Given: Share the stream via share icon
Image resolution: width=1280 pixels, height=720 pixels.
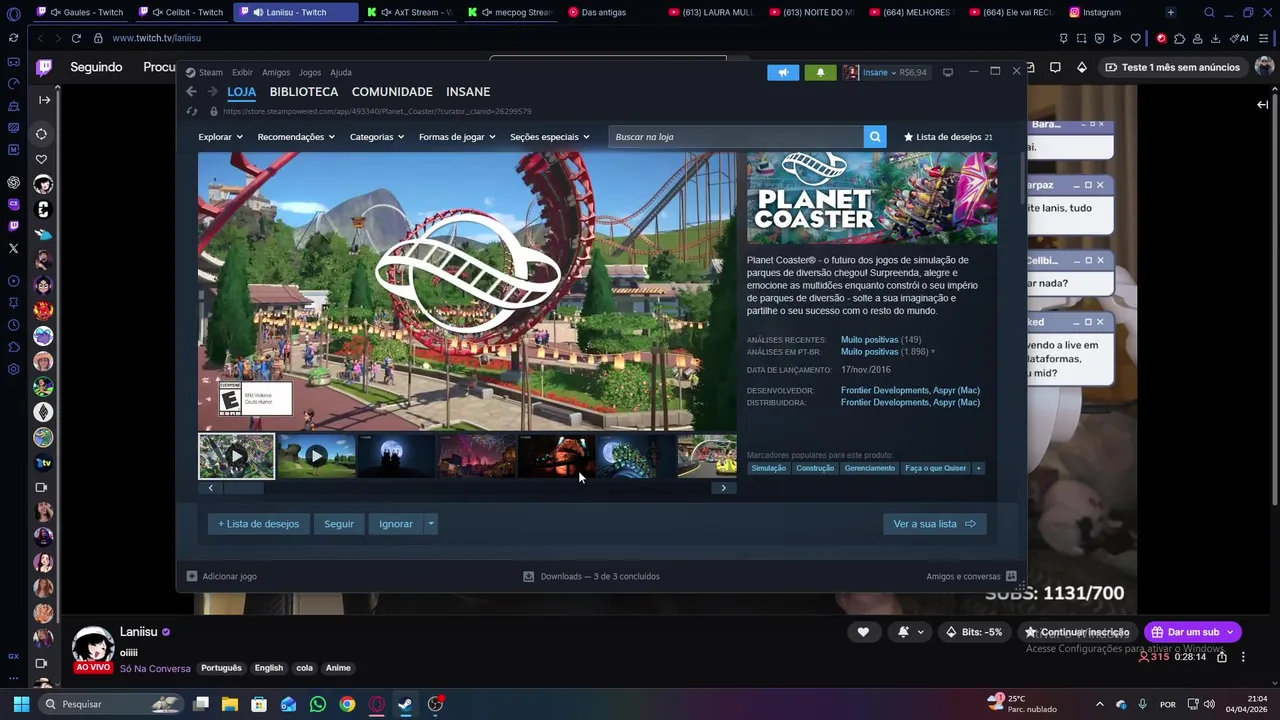Looking at the screenshot, I should click(x=1222, y=657).
